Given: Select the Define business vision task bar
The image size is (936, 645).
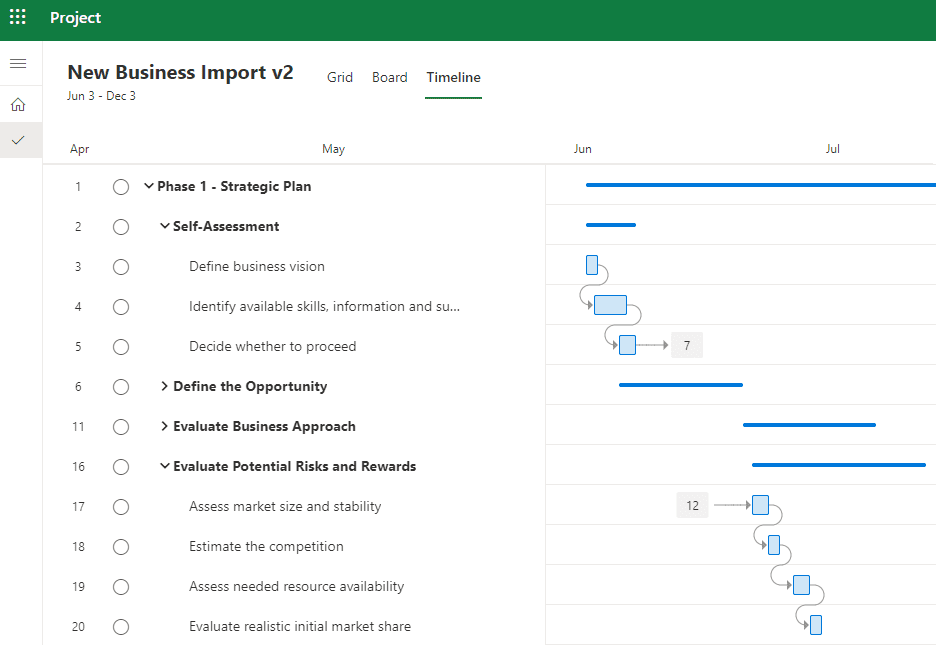Looking at the screenshot, I should coord(592,265).
